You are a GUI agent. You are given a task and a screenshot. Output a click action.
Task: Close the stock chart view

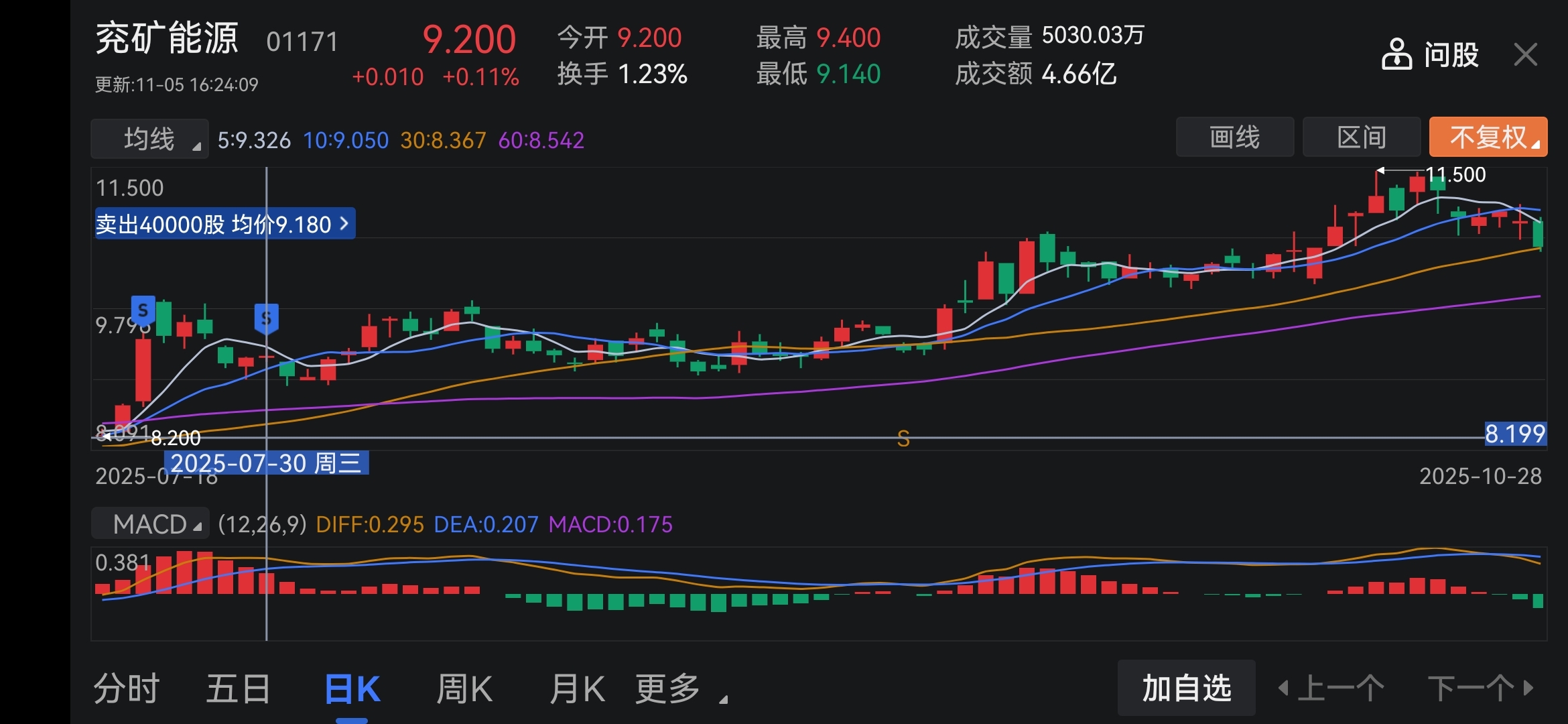(x=1526, y=54)
